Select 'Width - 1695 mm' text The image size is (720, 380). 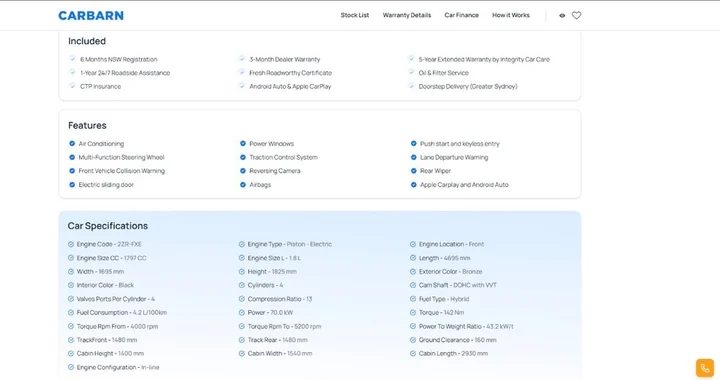100,272
